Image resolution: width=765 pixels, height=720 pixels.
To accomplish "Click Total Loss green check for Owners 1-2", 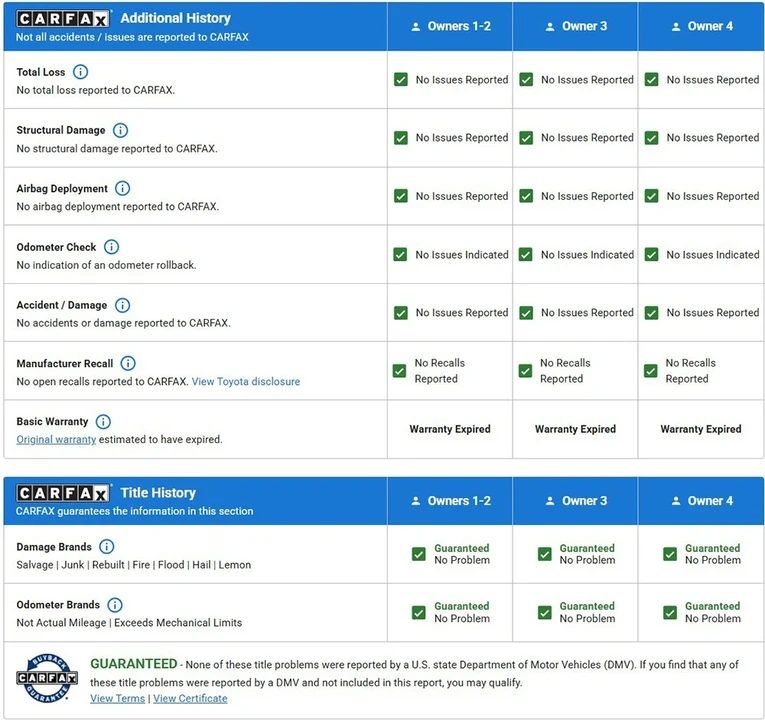I will 401,80.
